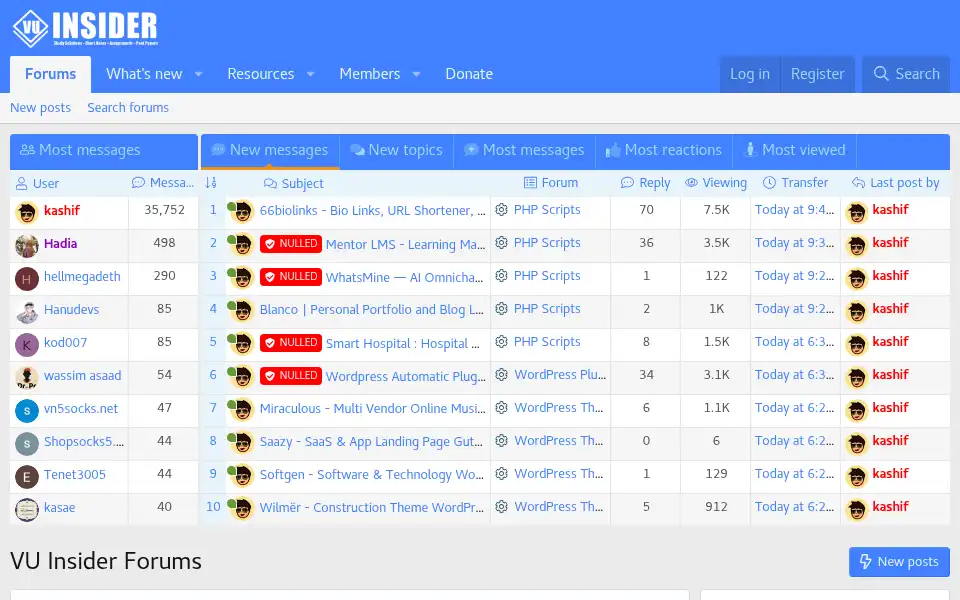Image resolution: width=960 pixels, height=600 pixels.
Task: Click poster avatar on 66biolinks topic row
Action: pyautogui.click(x=242, y=212)
